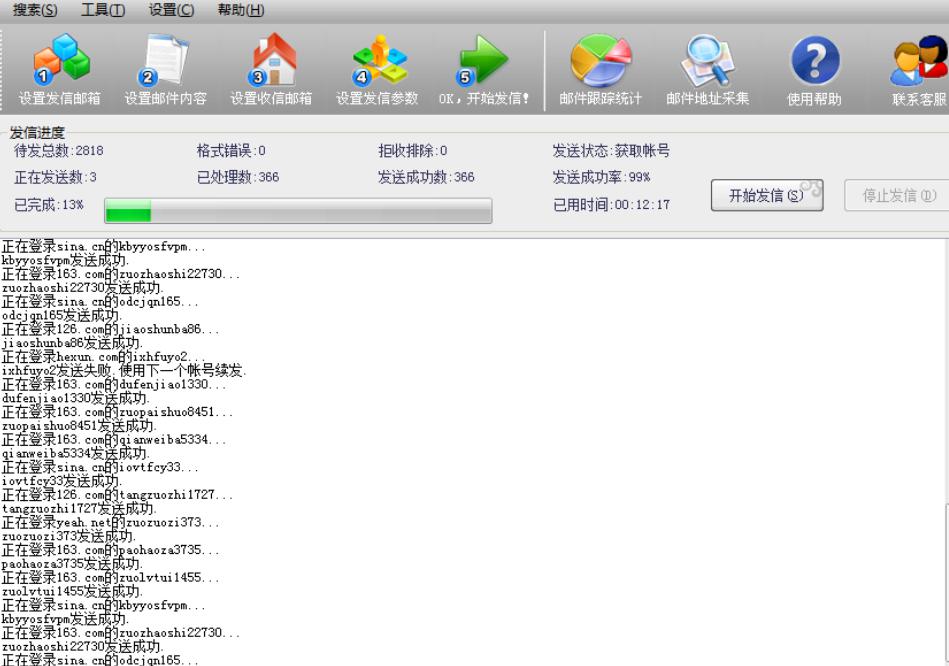Select the 设置邮件内容 toolbar icon

(166, 60)
